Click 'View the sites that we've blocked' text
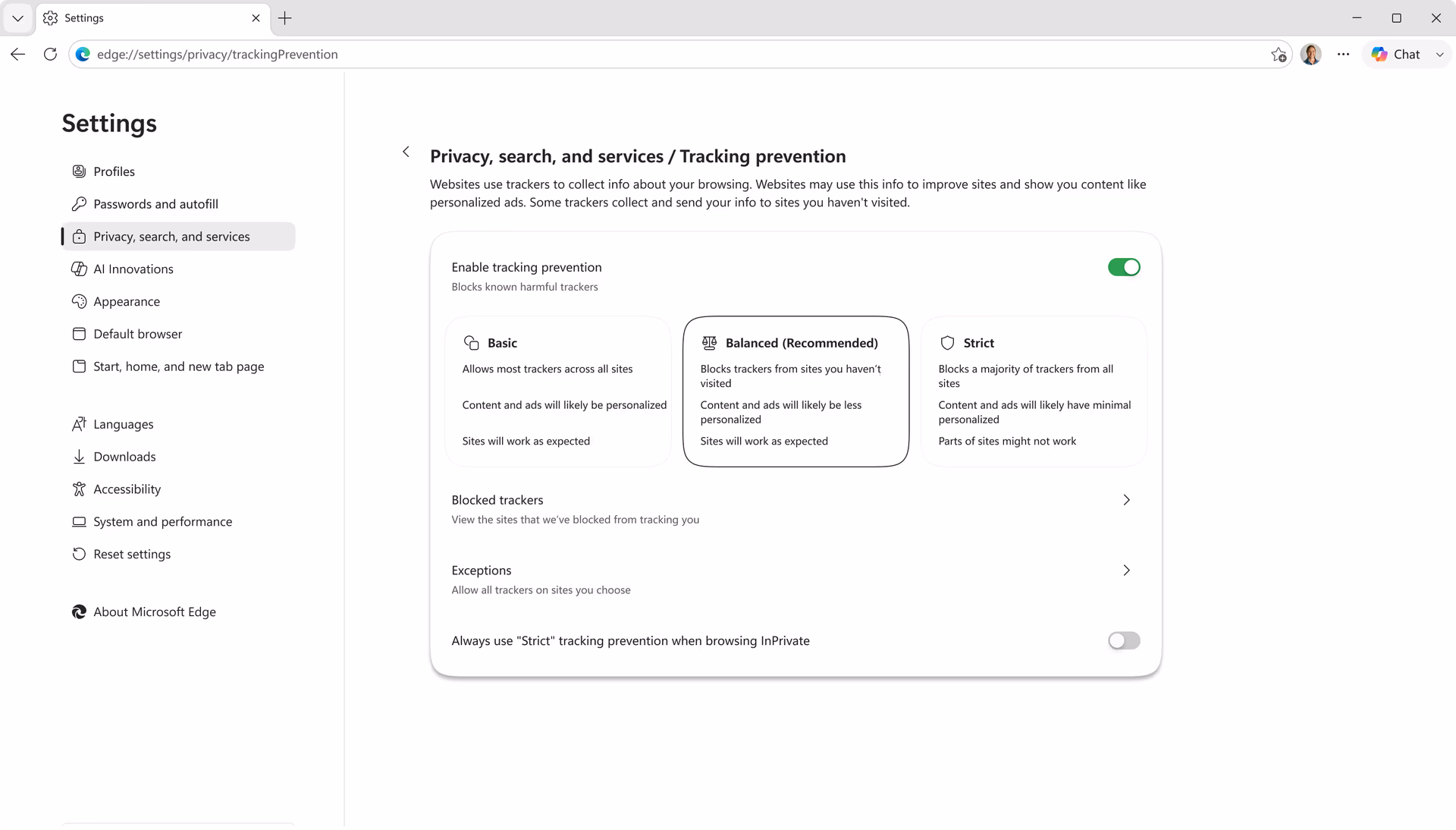This screenshot has width=1456, height=830. 576,520
